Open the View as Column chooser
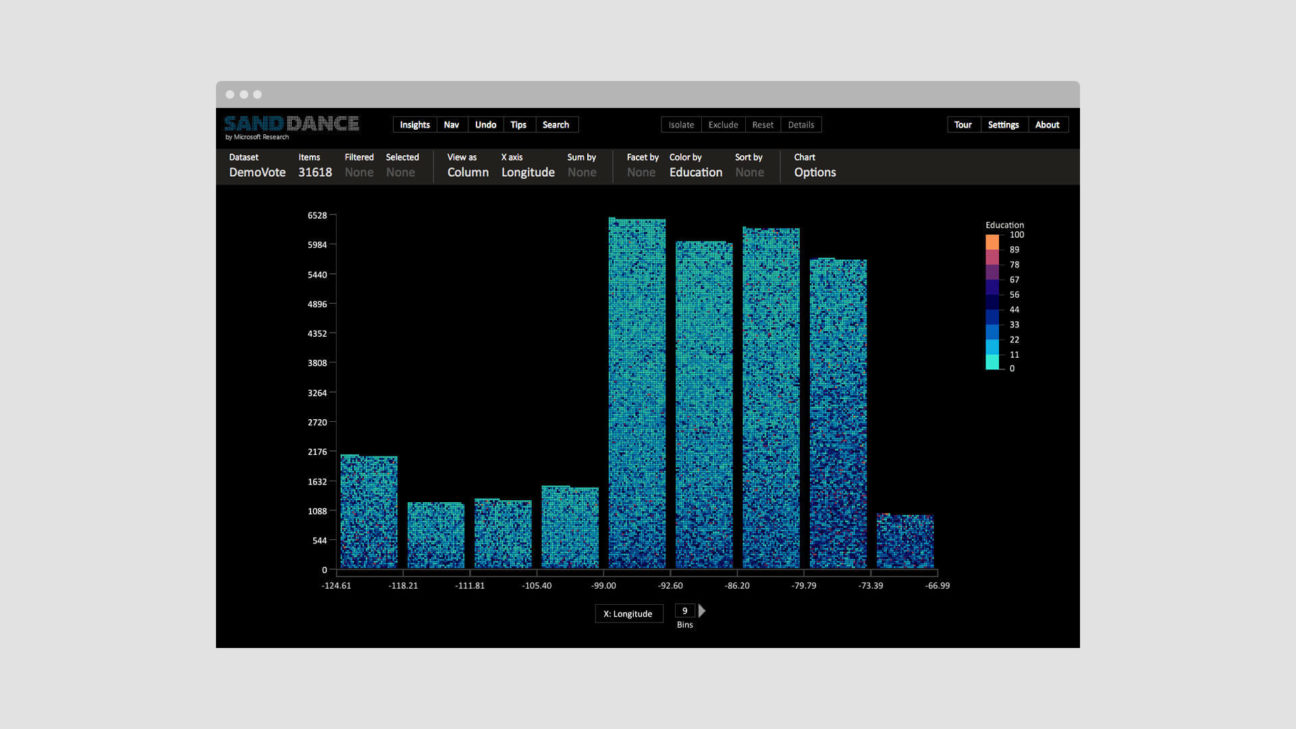 pyautogui.click(x=467, y=172)
